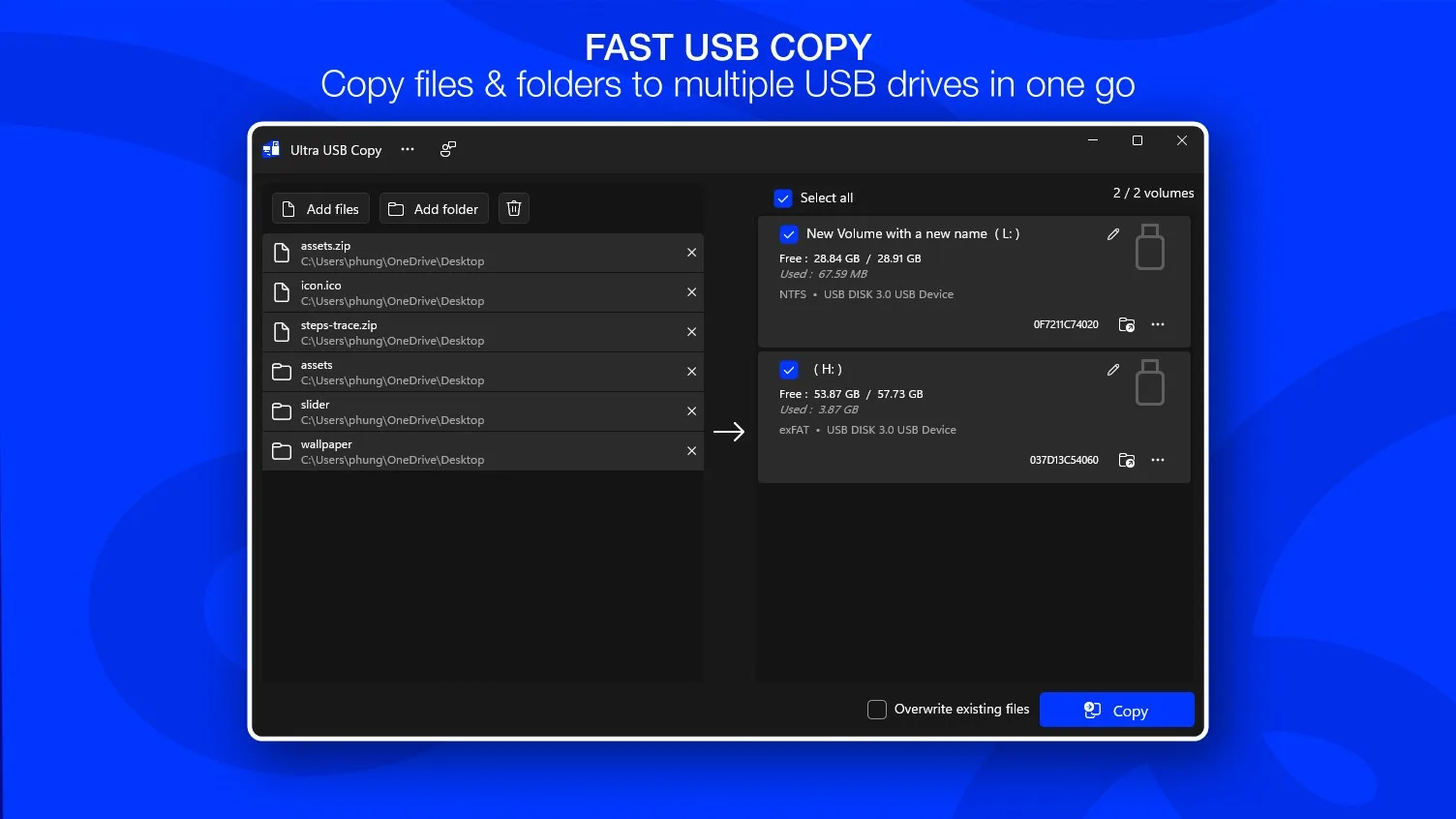Click the Add files button

[x=320, y=208]
